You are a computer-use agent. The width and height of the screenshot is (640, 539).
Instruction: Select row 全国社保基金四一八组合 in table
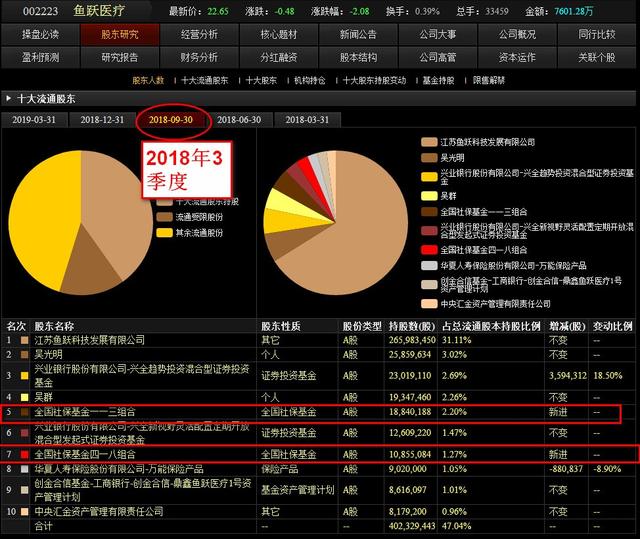[x=318, y=455]
